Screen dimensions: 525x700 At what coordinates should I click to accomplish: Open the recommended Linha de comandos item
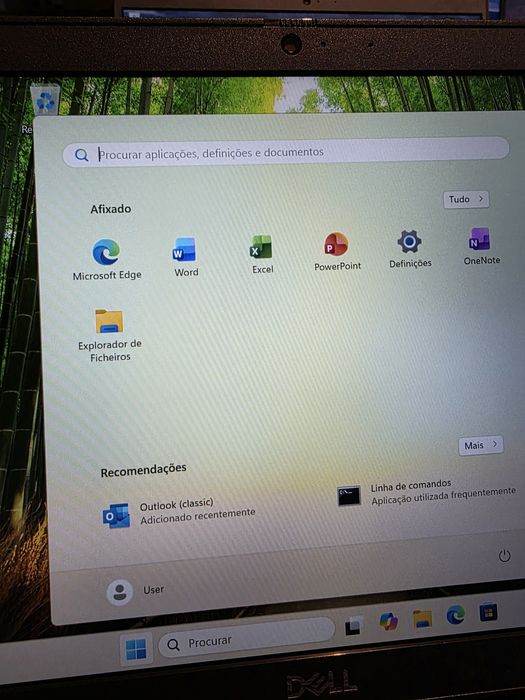(426, 494)
